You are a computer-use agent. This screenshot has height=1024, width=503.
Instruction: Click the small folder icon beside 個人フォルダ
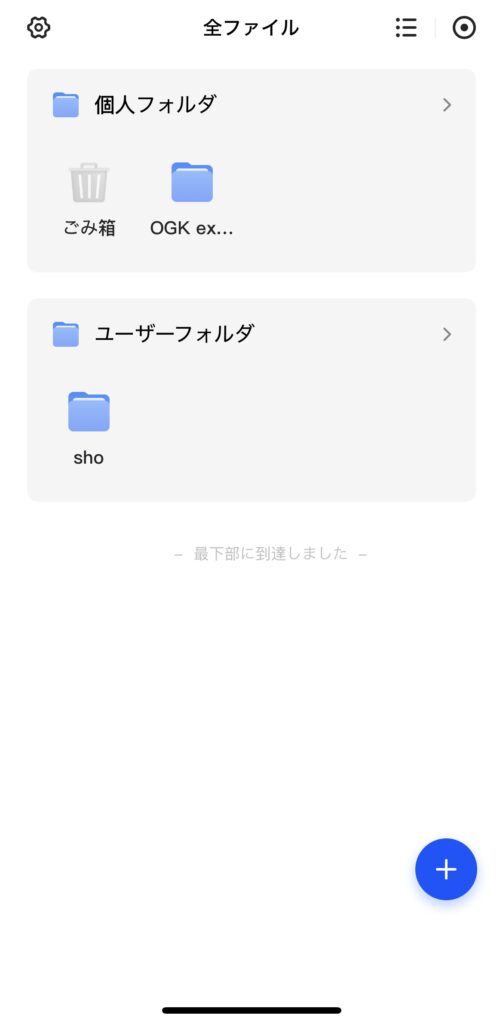(x=66, y=105)
